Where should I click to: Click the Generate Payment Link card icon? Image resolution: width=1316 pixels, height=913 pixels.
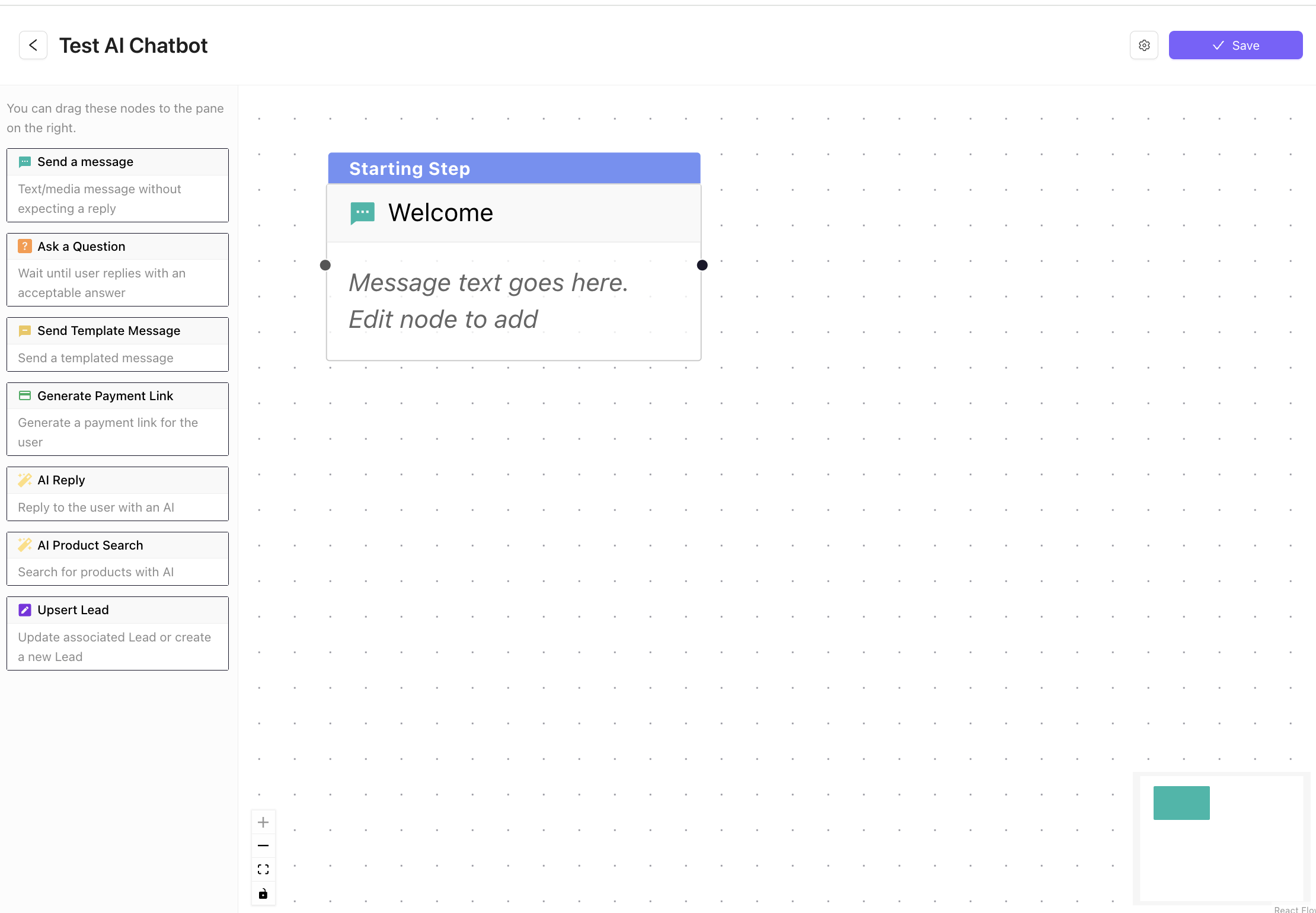25,395
